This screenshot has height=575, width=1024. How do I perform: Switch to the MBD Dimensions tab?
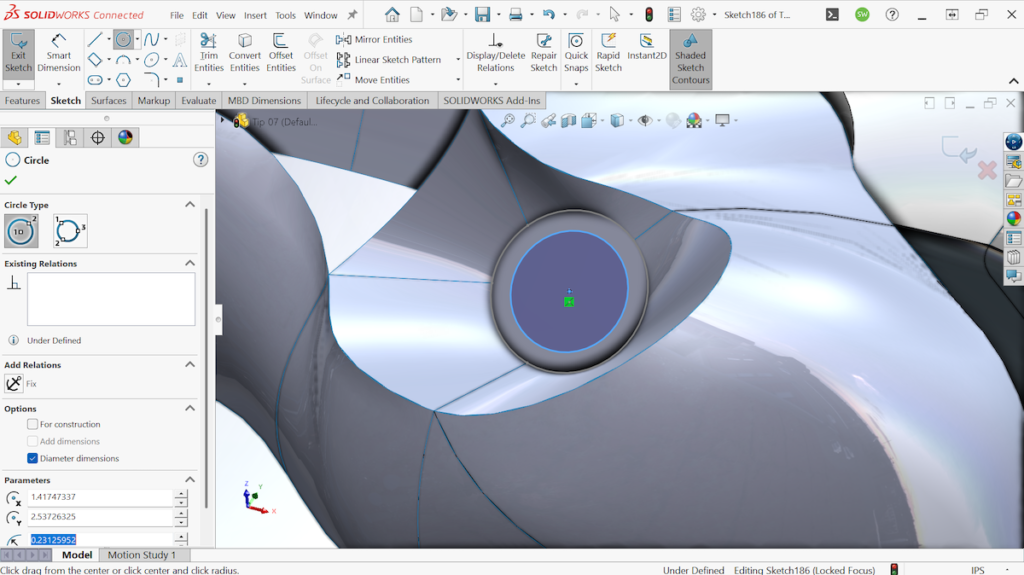264,101
